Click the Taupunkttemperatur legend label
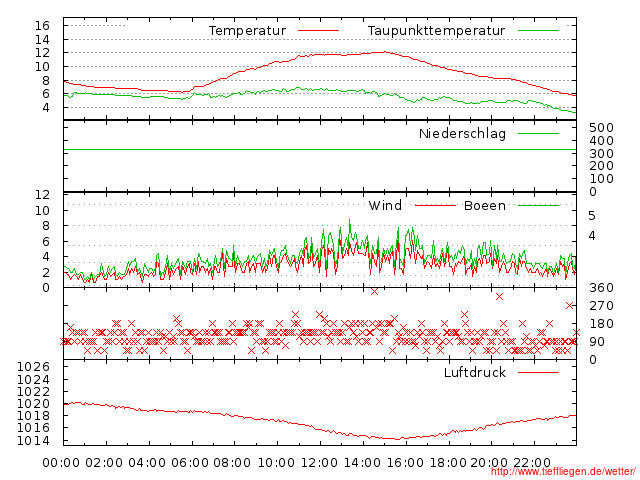Viewport: 640px width, 480px height. pyautogui.click(x=436, y=31)
